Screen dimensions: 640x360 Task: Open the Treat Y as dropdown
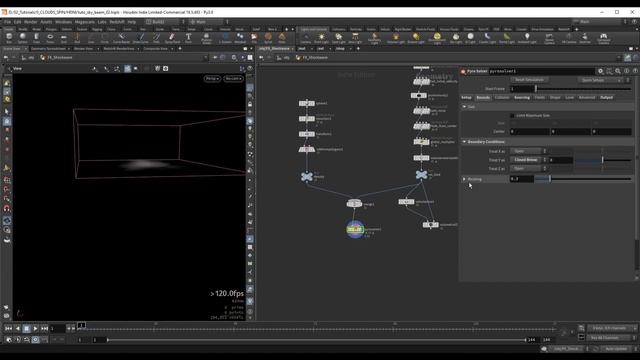[x=528, y=160]
